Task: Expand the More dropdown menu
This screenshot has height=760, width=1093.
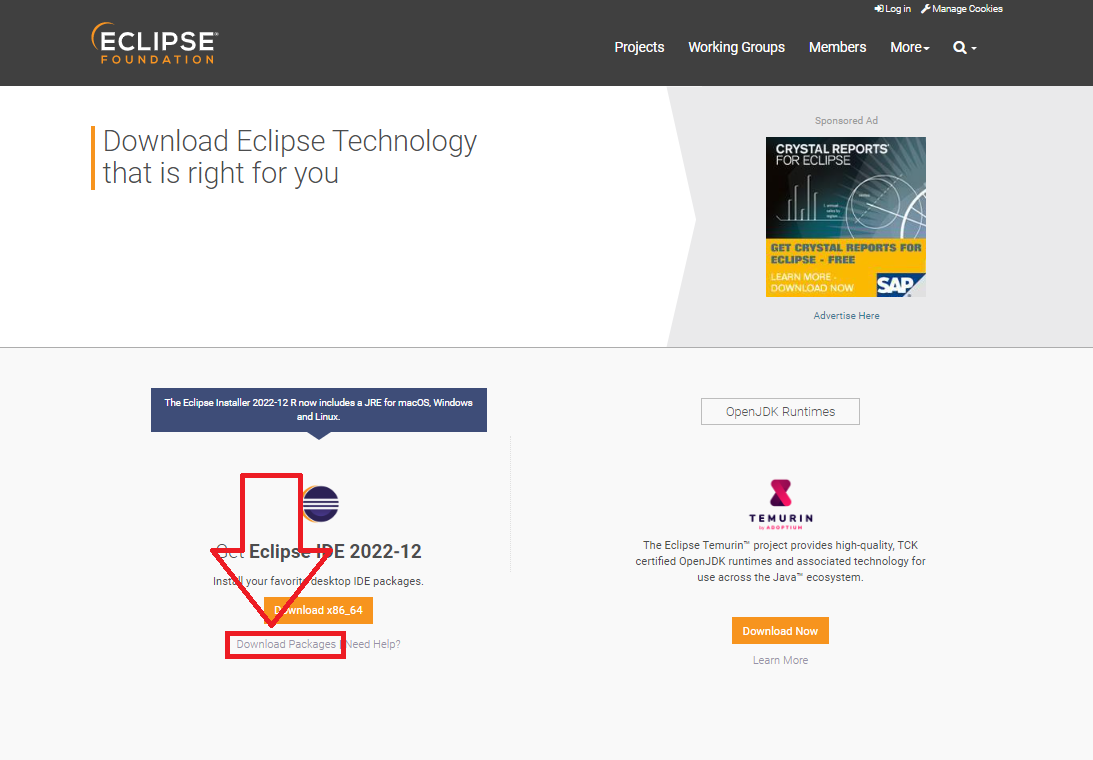Action: (x=910, y=47)
